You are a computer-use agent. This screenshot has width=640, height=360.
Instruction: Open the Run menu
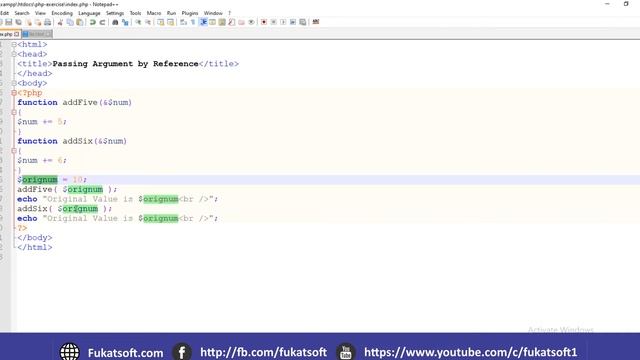(171, 13)
